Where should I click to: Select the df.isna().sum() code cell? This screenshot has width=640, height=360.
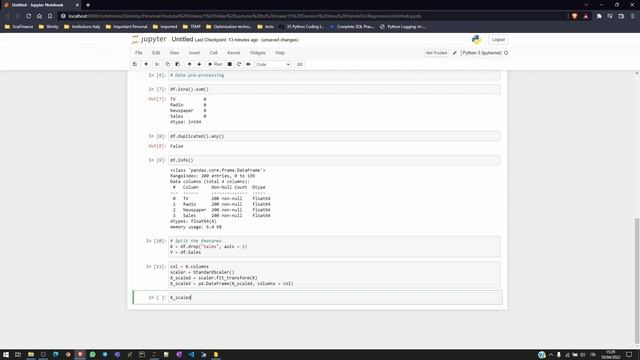click(335, 89)
